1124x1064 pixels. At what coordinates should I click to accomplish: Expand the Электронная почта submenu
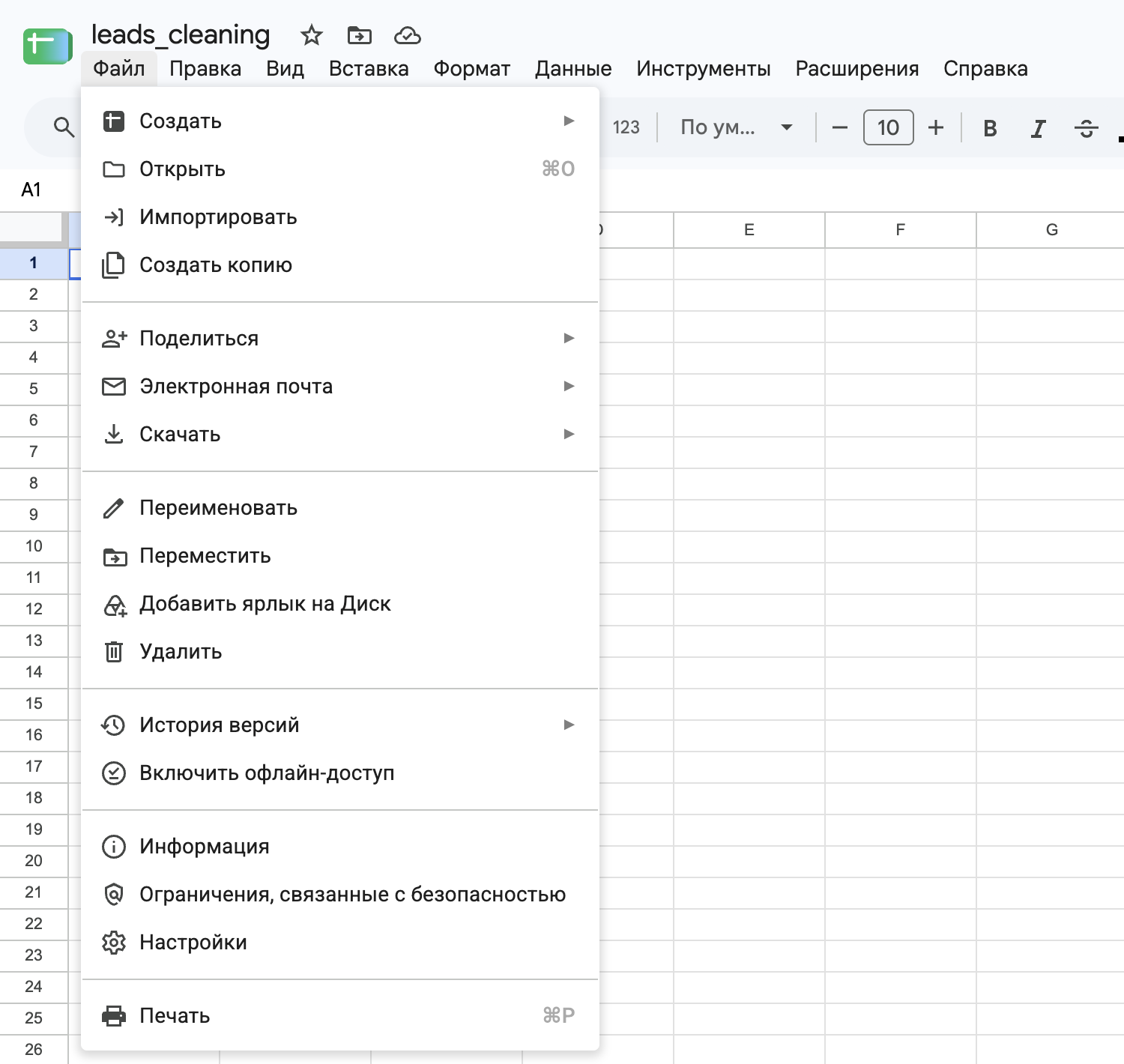tap(340, 387)
